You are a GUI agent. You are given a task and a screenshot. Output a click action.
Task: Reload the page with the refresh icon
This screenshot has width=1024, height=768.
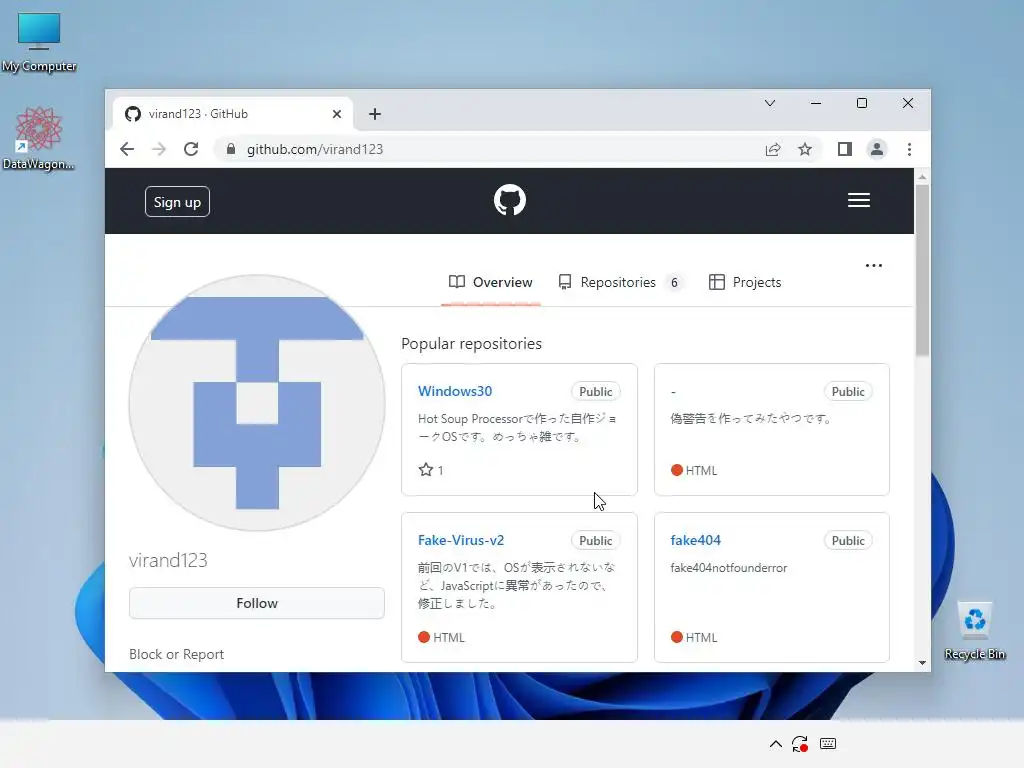pos(191,150)
